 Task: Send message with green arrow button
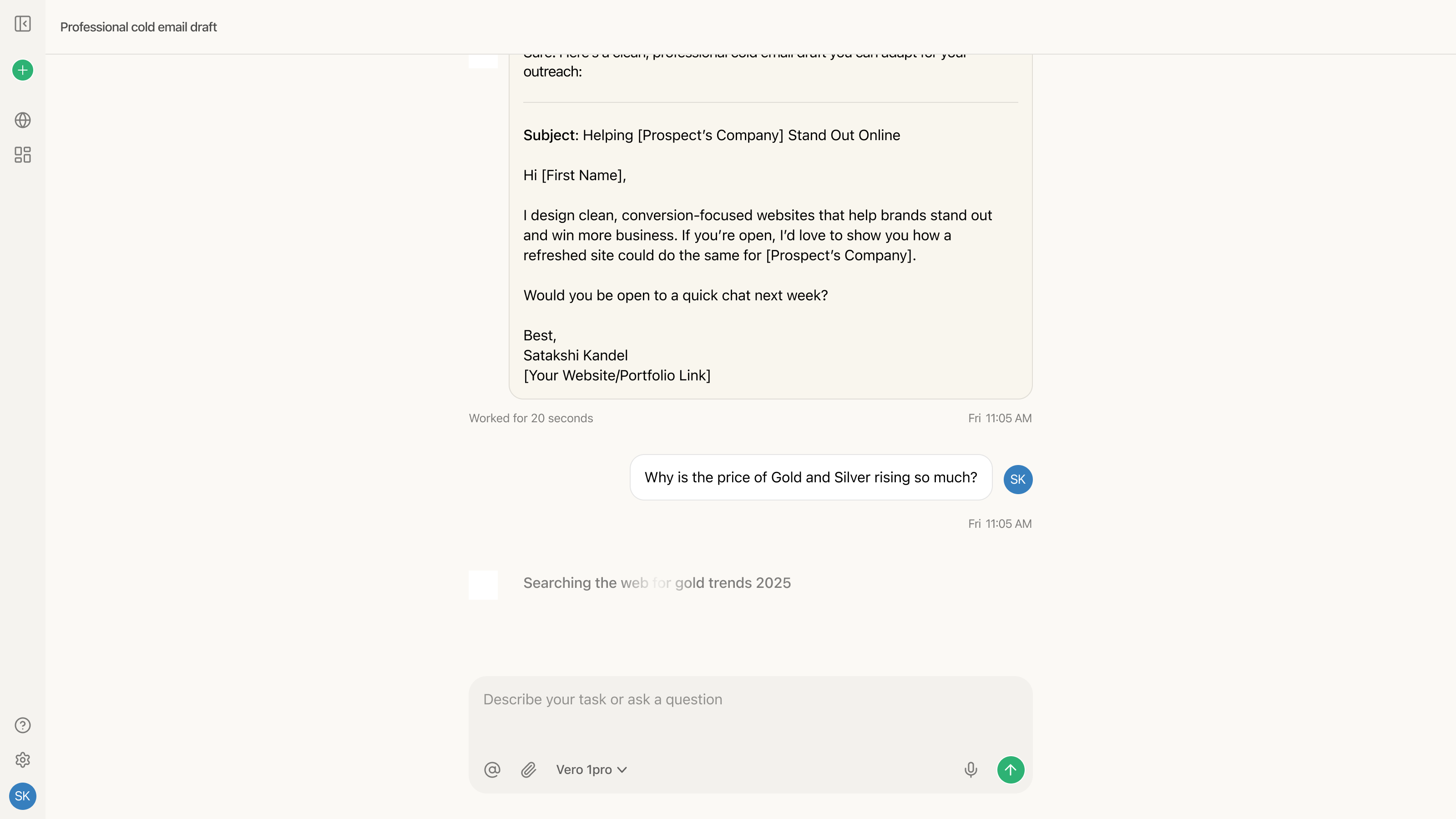(1011, 770)
